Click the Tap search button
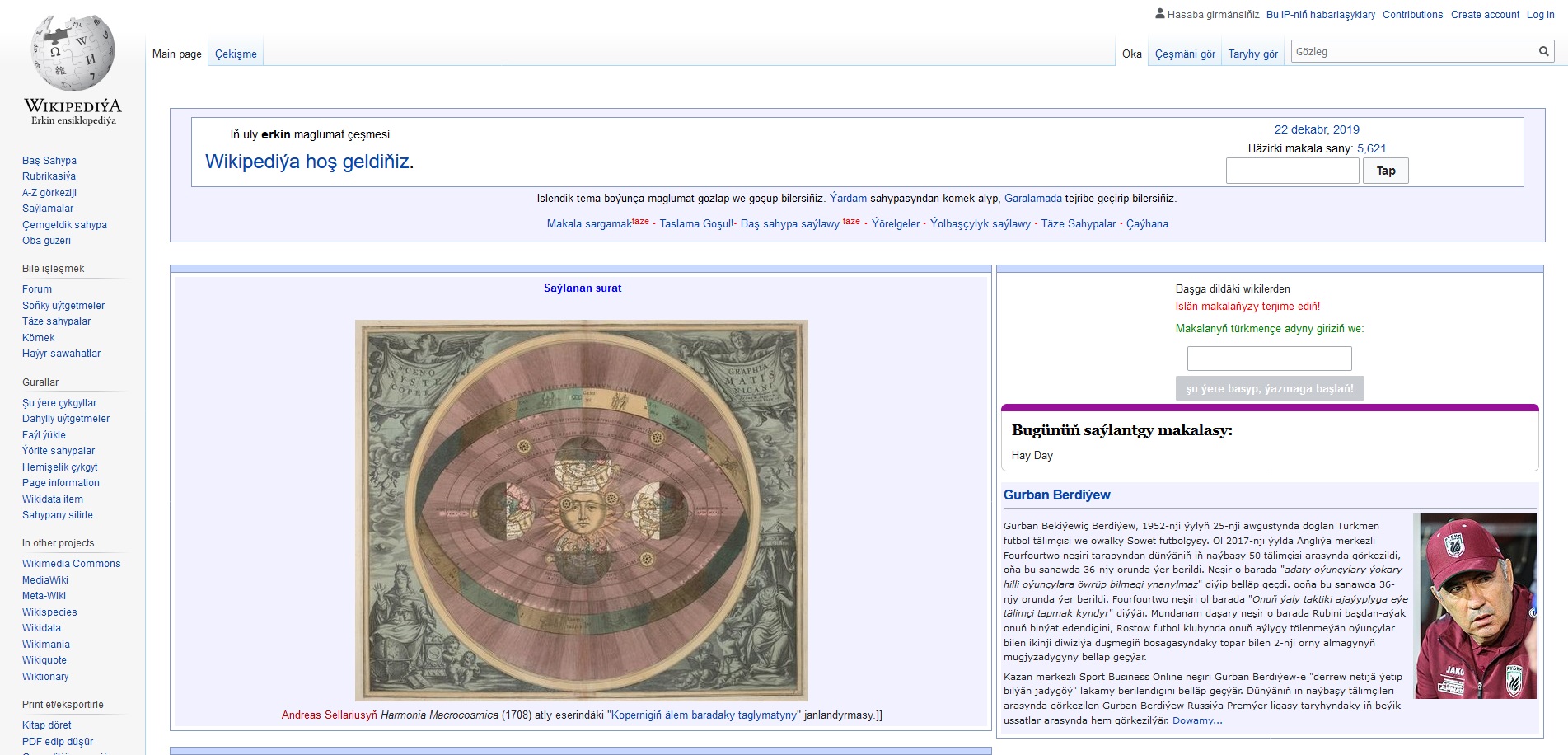 click(x=1386, y=171)
